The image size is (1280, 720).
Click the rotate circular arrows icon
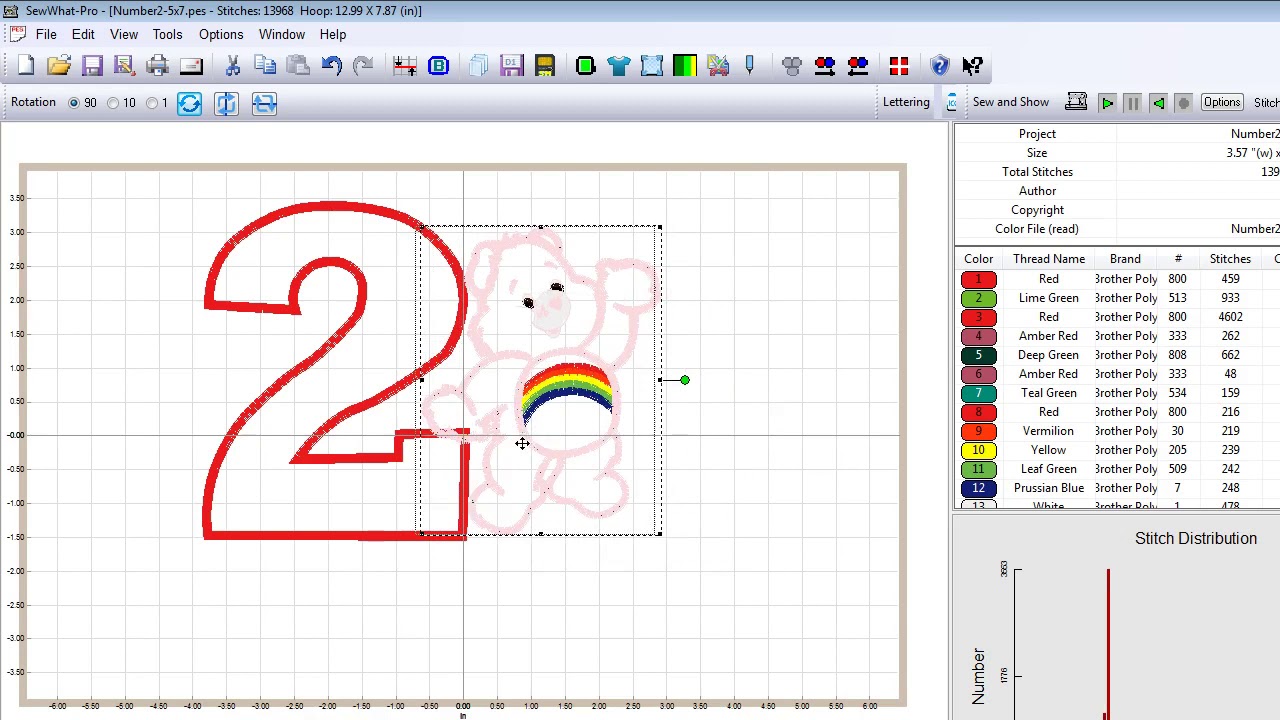click(x=189, y=103)
